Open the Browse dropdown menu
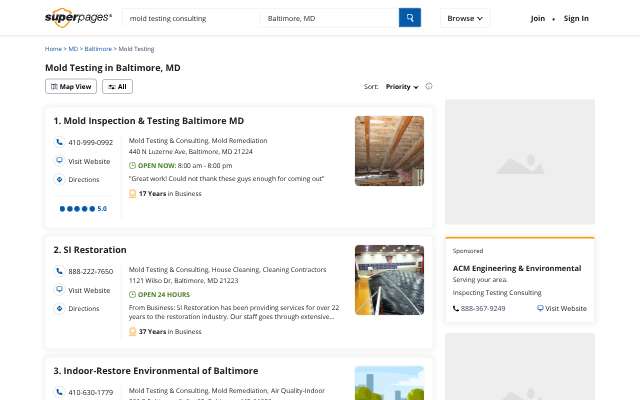Screen dimensions: 640x400 click(465, 18)
